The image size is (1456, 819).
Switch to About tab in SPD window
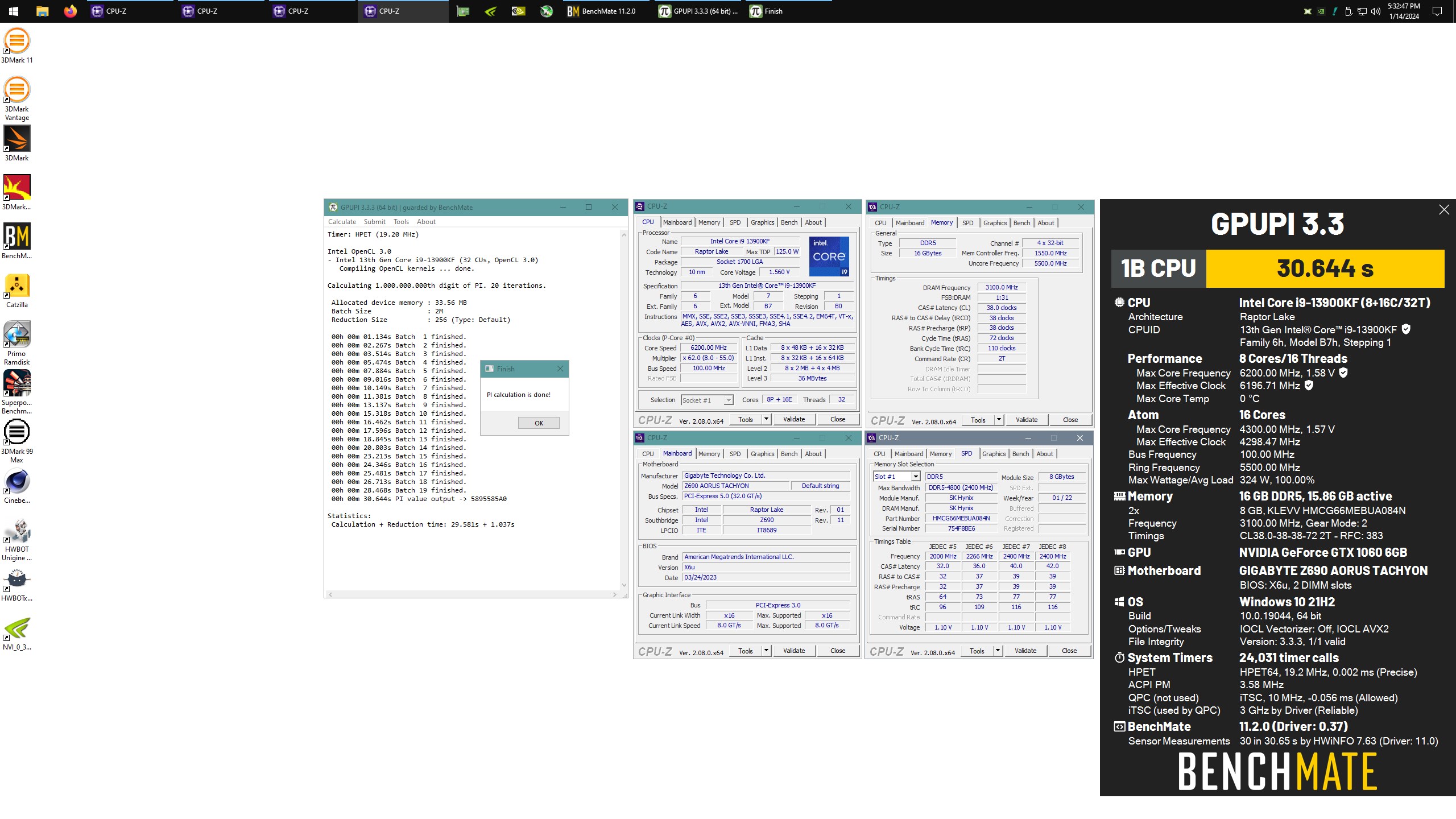[1044, 454]
